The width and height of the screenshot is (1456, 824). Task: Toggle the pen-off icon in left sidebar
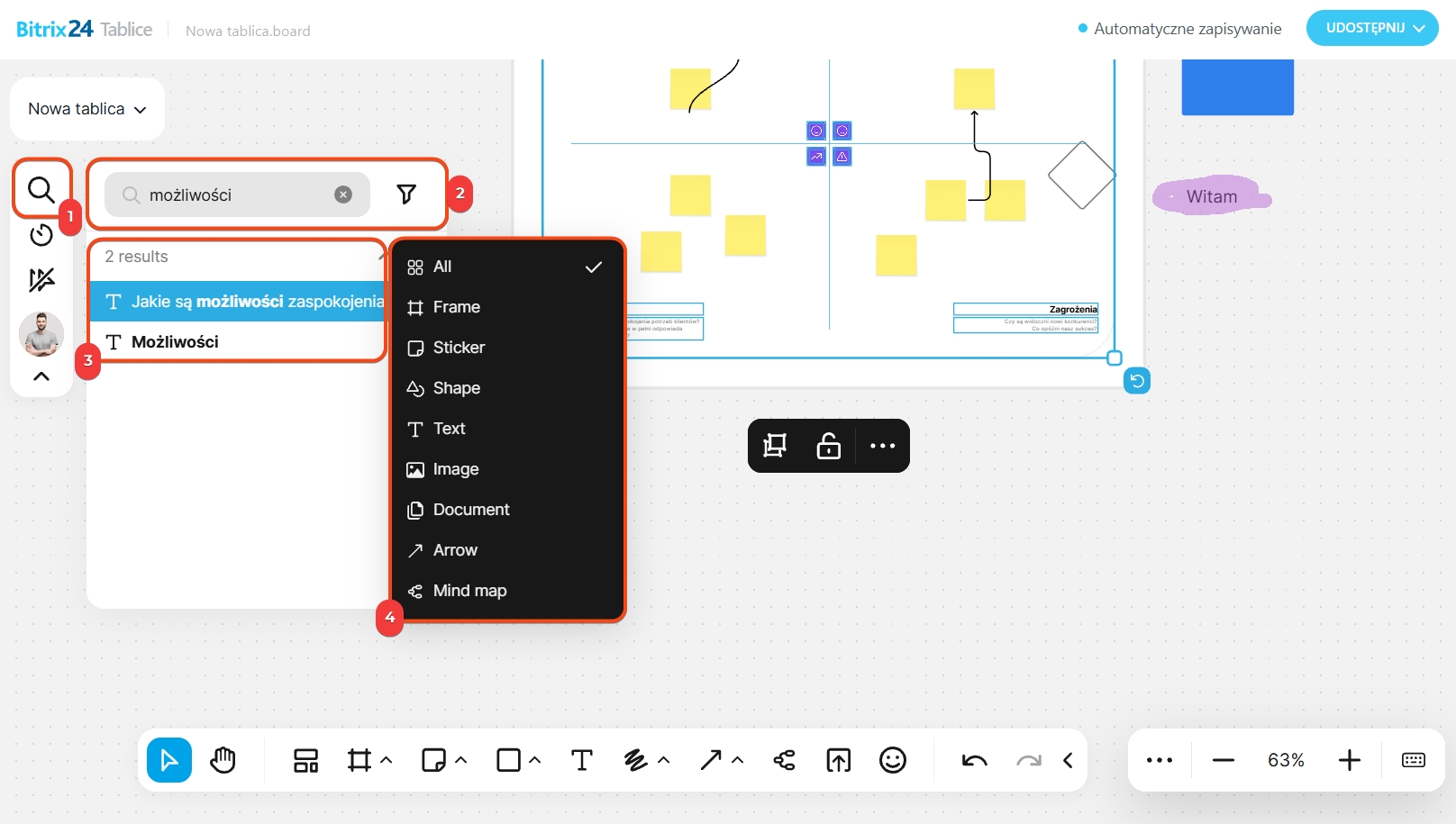coord(41,280)
